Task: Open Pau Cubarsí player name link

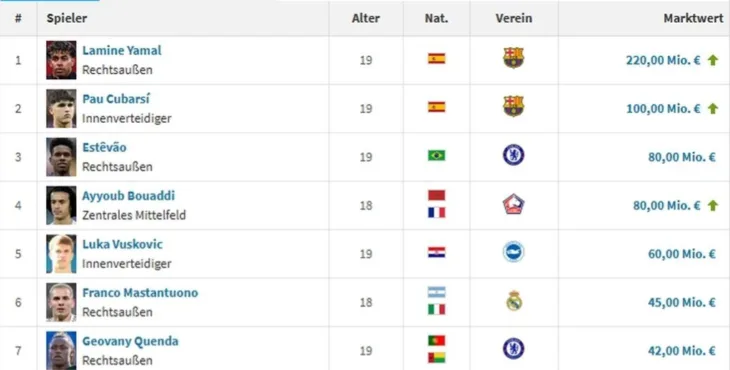Action: click(x=116, y=99)
